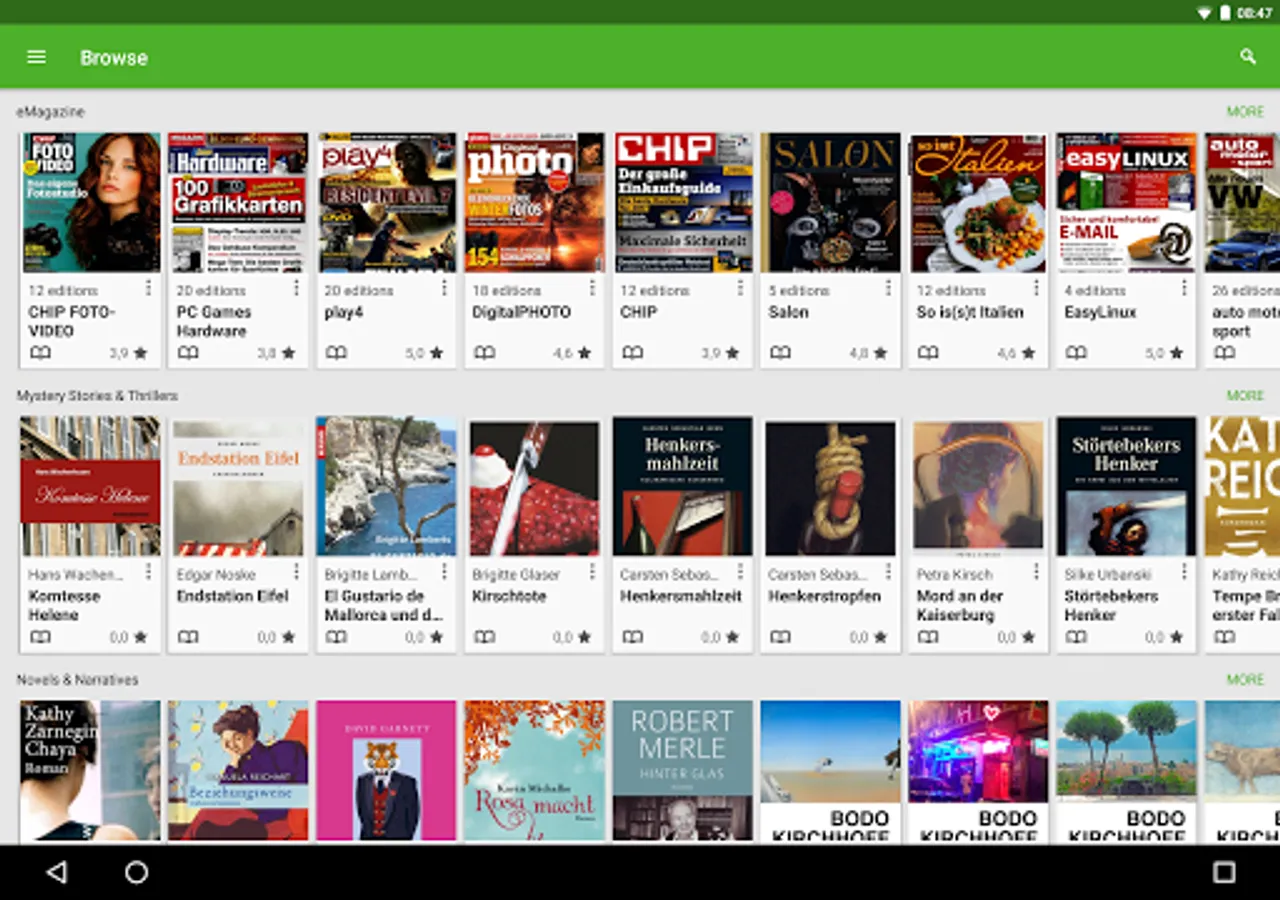The height and width of the screenshot is (900, 1280).
Task: Open Kathy Zarnegin Chaya novel cover
Action: (x=90, y=770)
